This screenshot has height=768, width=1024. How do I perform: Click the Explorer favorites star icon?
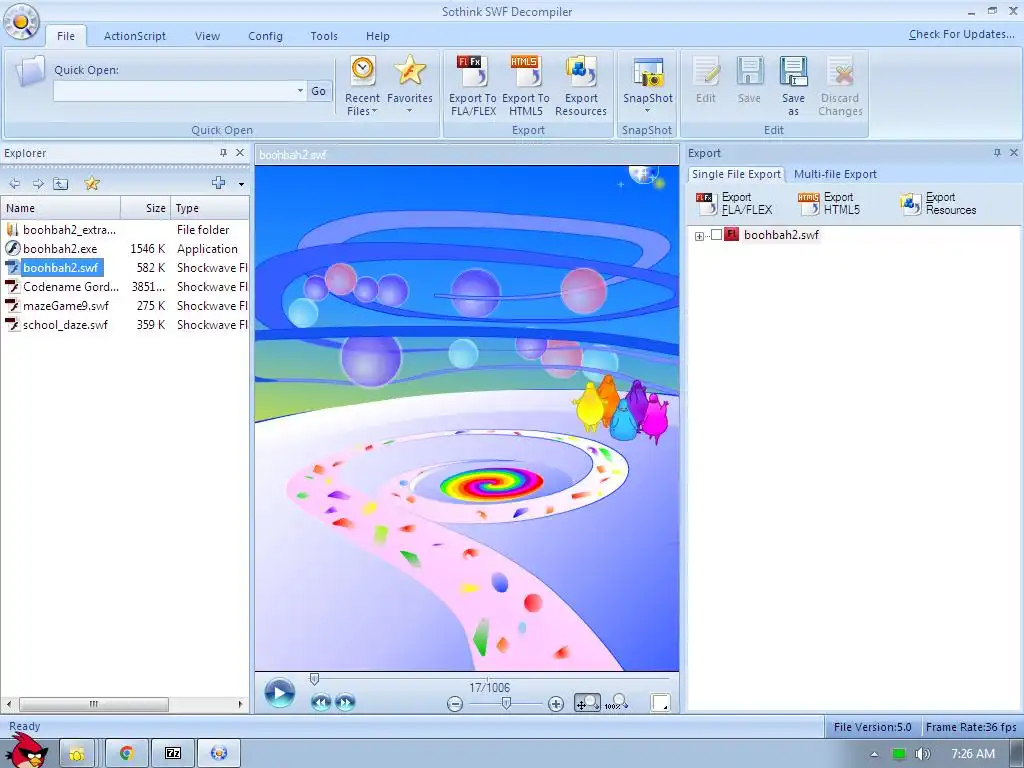(x=92, y=184)
